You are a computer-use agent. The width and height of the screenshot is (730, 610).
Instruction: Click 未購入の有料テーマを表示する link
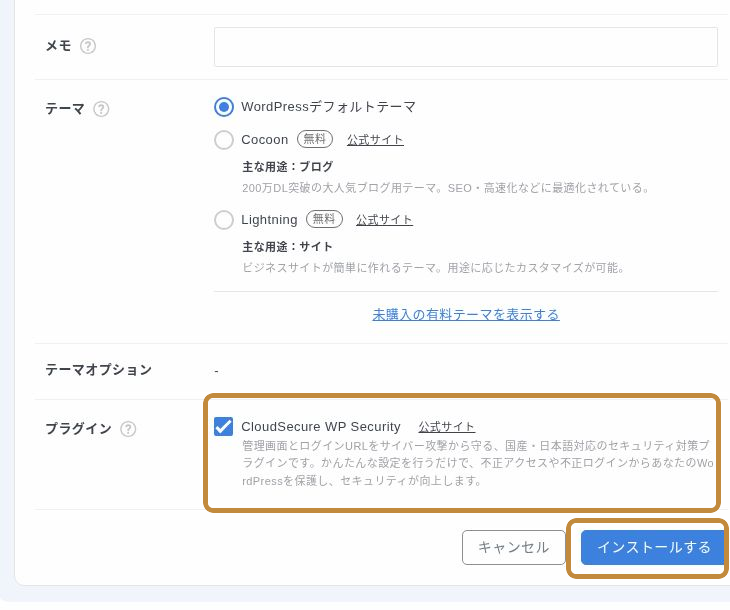466,315
